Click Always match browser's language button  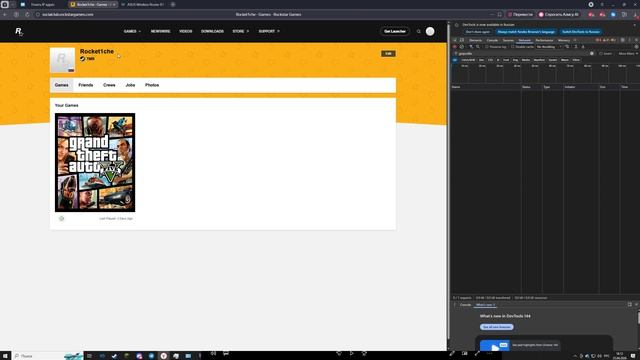pos(526,32)
